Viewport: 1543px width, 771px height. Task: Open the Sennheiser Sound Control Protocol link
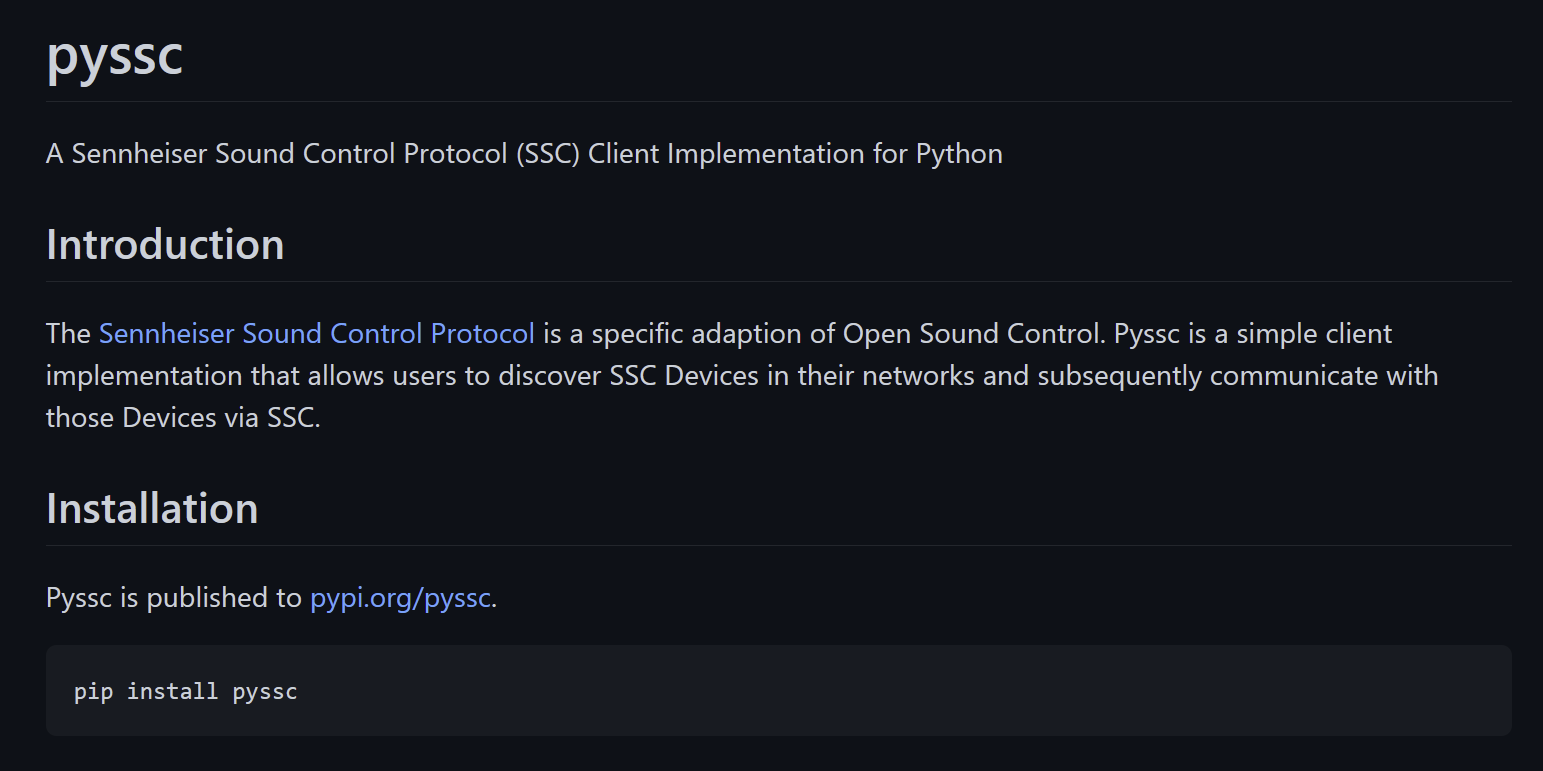(316, 333)
